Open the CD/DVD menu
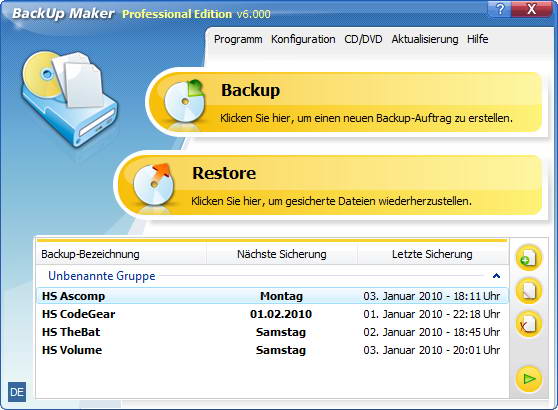This screenshot has height=410, width=558. click(363, 39)
